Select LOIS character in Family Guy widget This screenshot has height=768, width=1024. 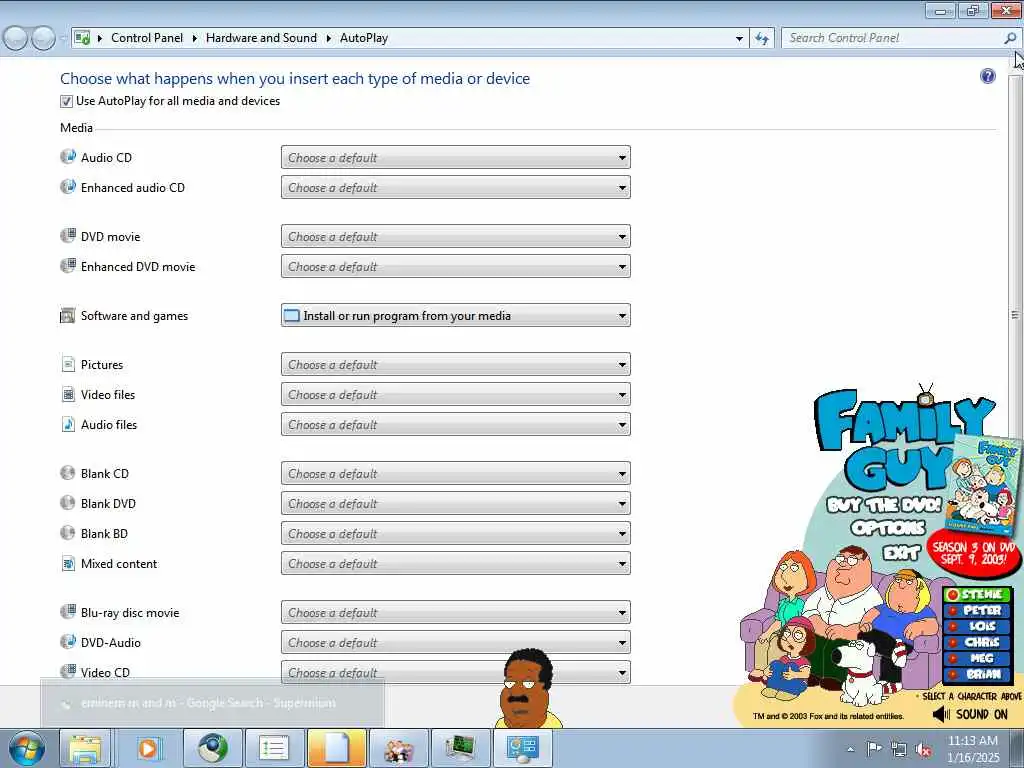pos(977,626)
